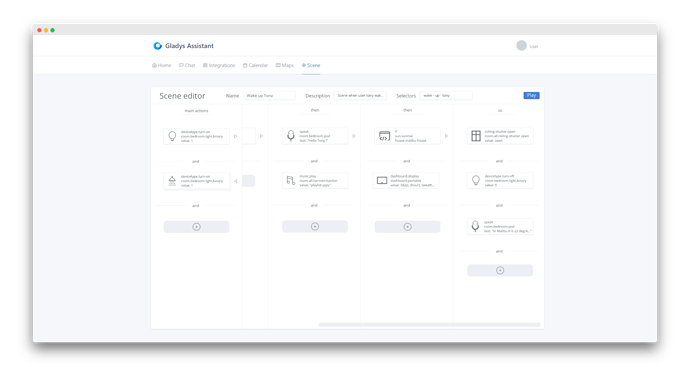Expand arrow beside Hello Tony speak card
Image resolution: width=690 pixels, height=367 pixels.
pyautogui.click(x=354, y=136)
